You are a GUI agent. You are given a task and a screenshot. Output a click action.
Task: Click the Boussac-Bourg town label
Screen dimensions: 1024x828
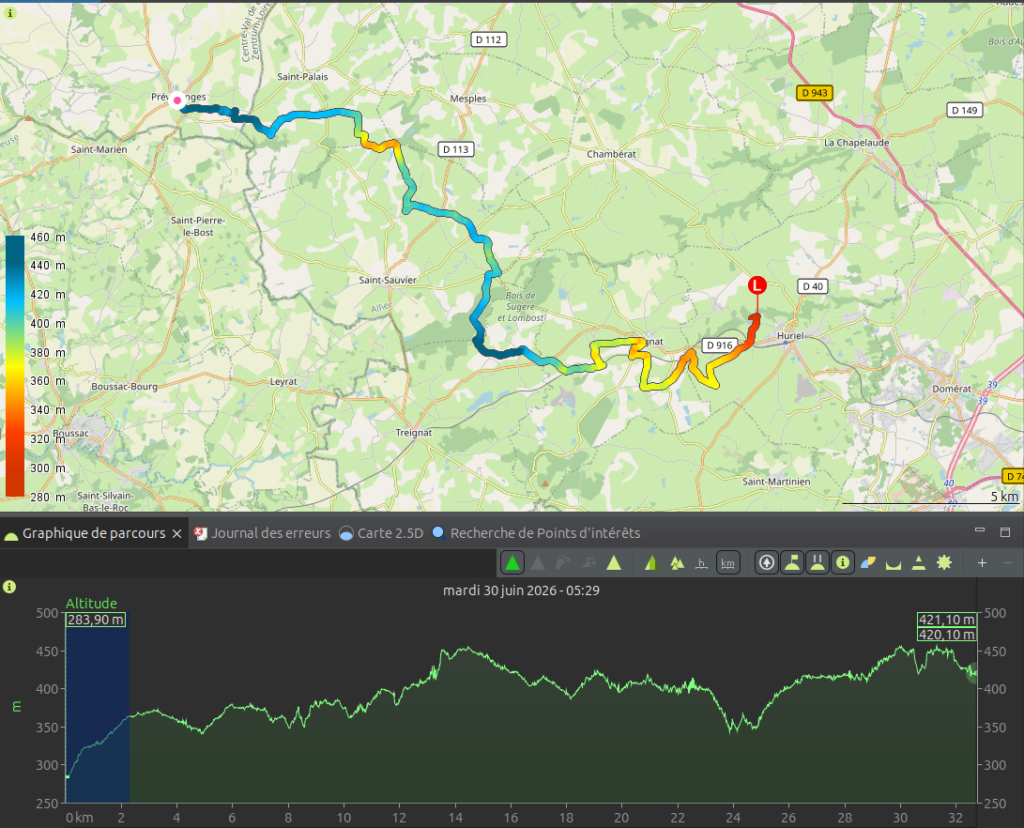(x=124, y=387)
